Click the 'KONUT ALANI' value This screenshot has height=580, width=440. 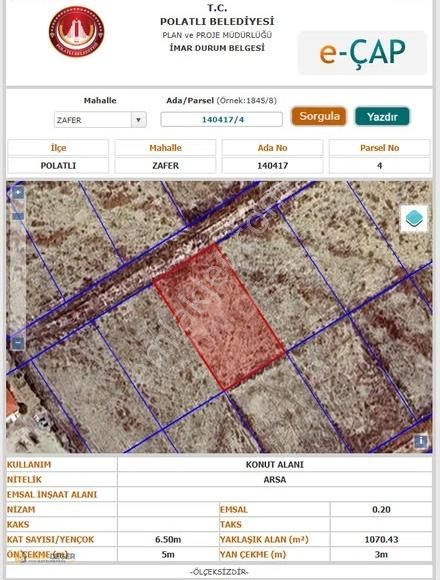[x=275, y=465]
